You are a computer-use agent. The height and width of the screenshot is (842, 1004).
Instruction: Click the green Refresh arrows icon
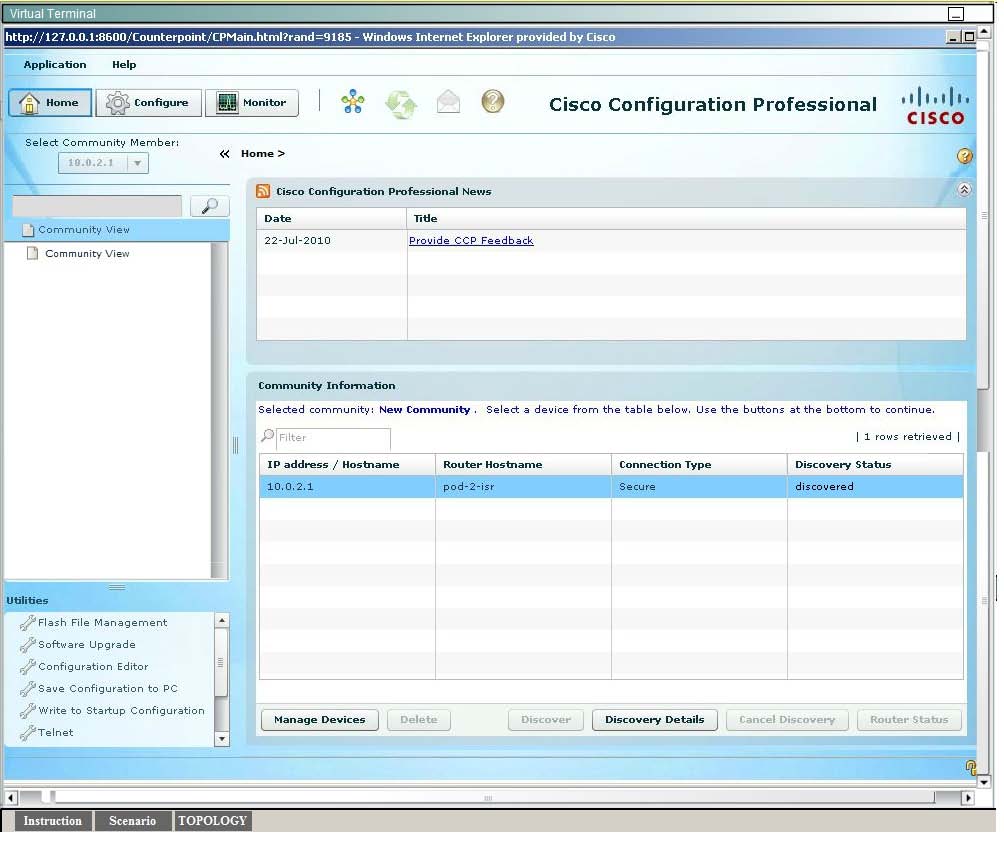[401, 104]
